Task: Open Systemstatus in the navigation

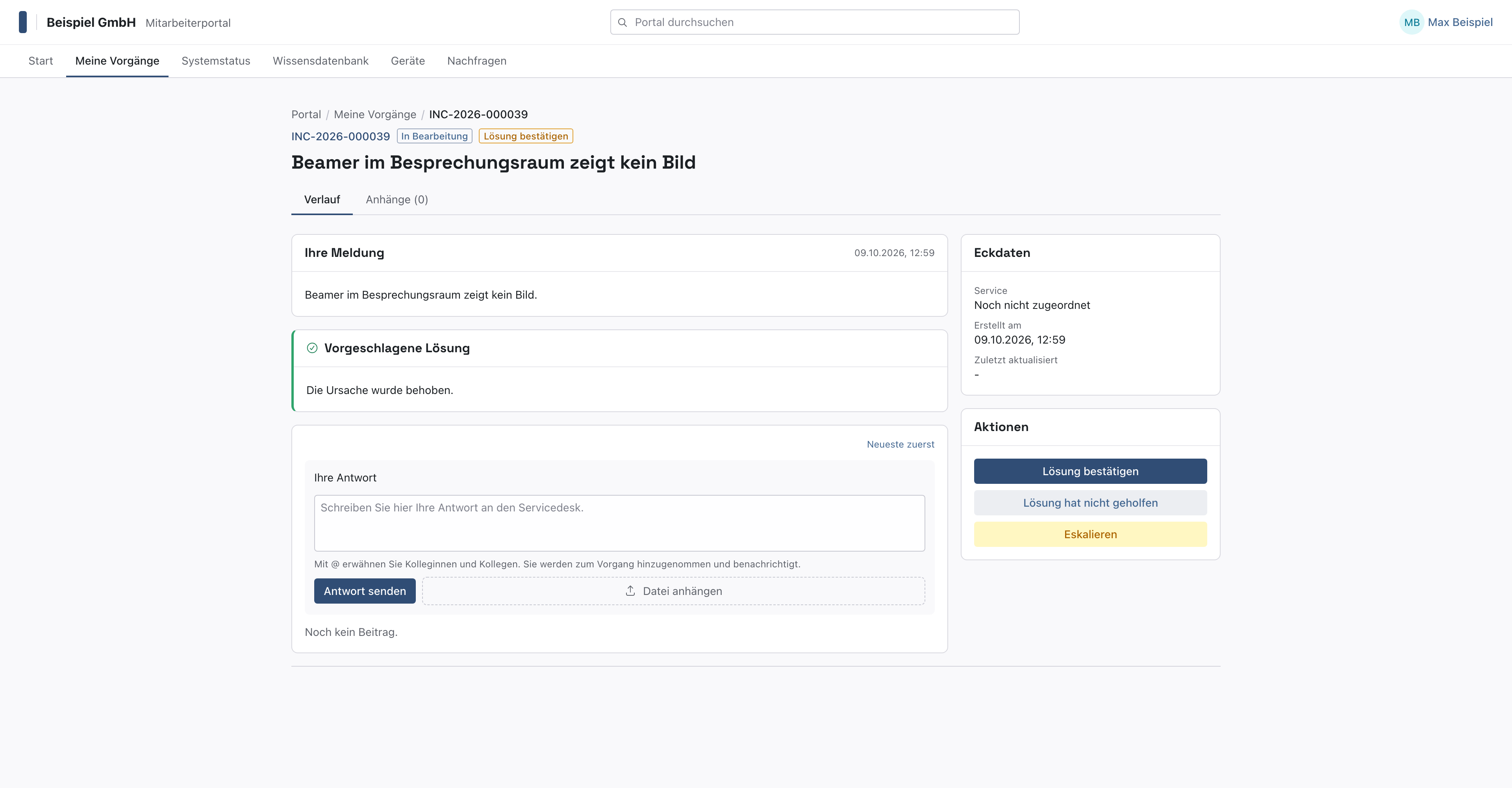Action: click(215, 61)
